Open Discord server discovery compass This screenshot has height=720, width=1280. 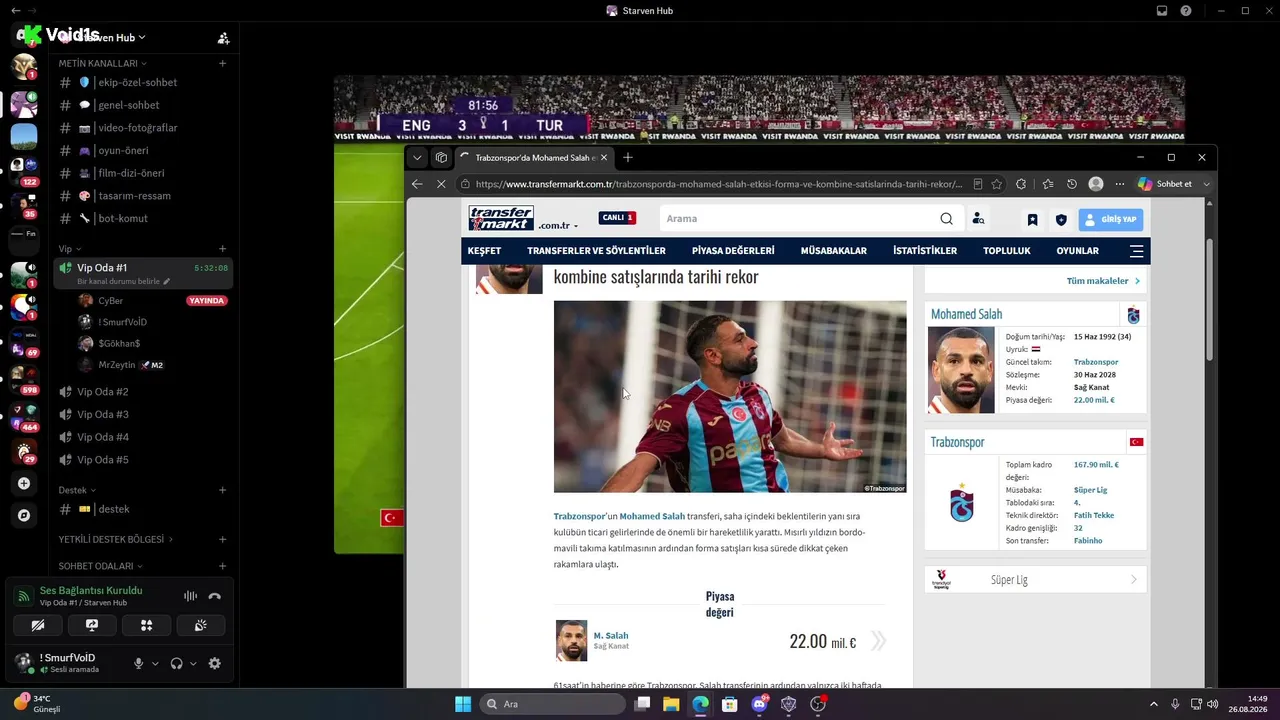click(24, 516)
